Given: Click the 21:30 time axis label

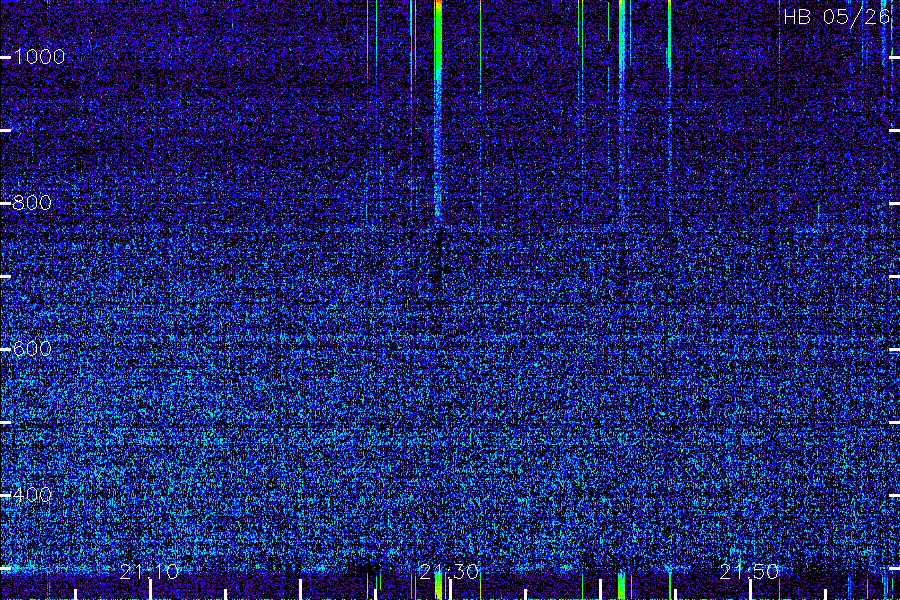Looking at the screenshot, I should pos(449,572).
